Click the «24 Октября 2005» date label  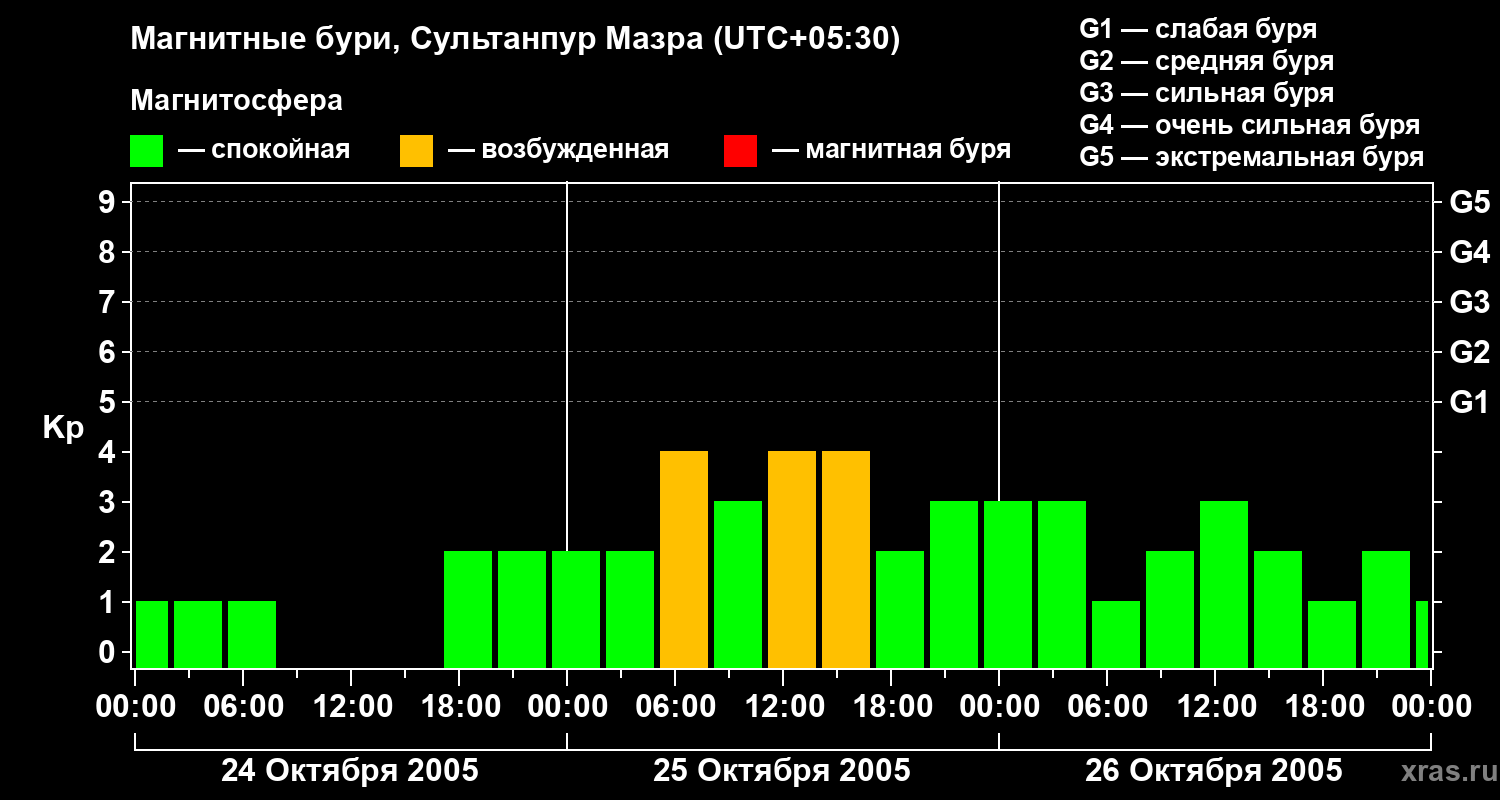pyautogui.click(x=350, y=771)
